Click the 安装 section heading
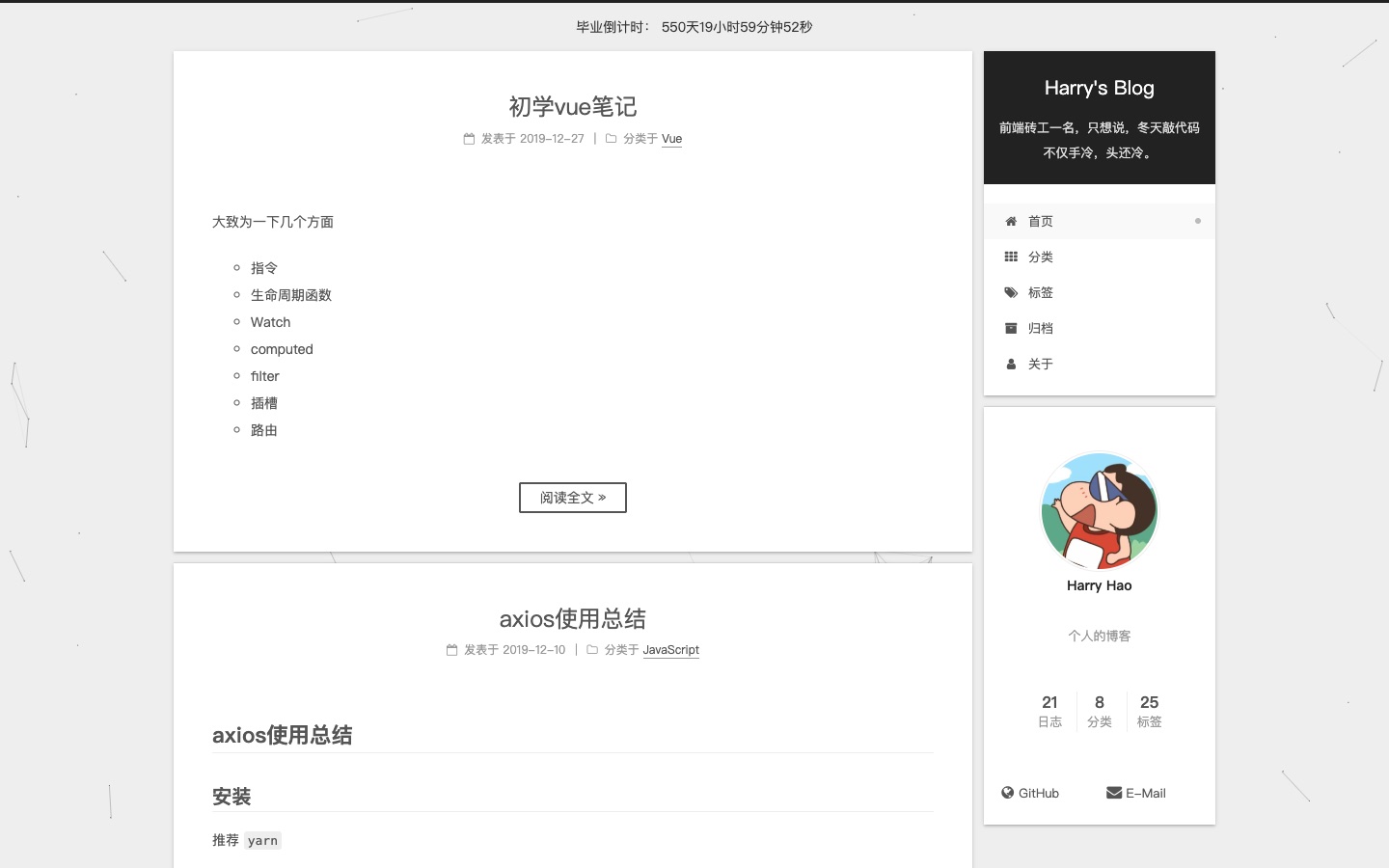1389x868 pixels. 231,797
